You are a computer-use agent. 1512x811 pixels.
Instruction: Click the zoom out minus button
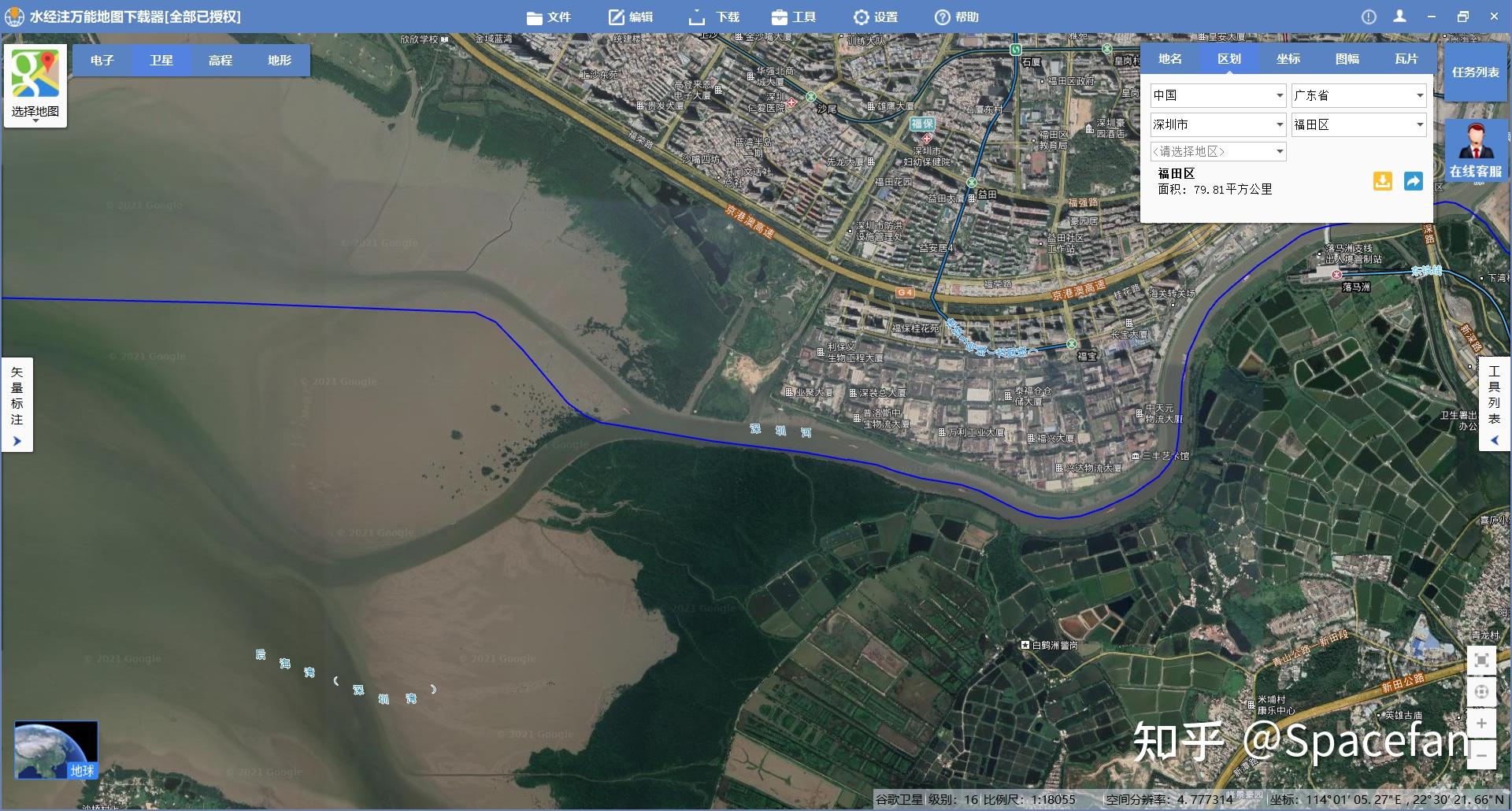point(1481,754)
